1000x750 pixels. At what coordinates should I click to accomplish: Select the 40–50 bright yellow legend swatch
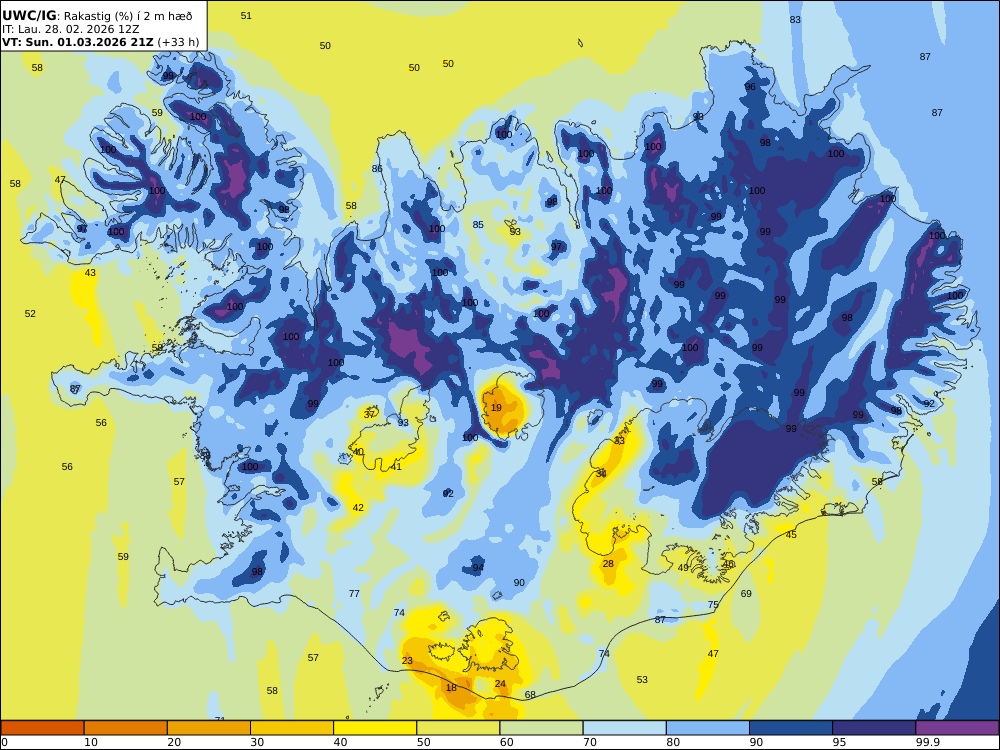pyautogui.click(x=375, y=728)
